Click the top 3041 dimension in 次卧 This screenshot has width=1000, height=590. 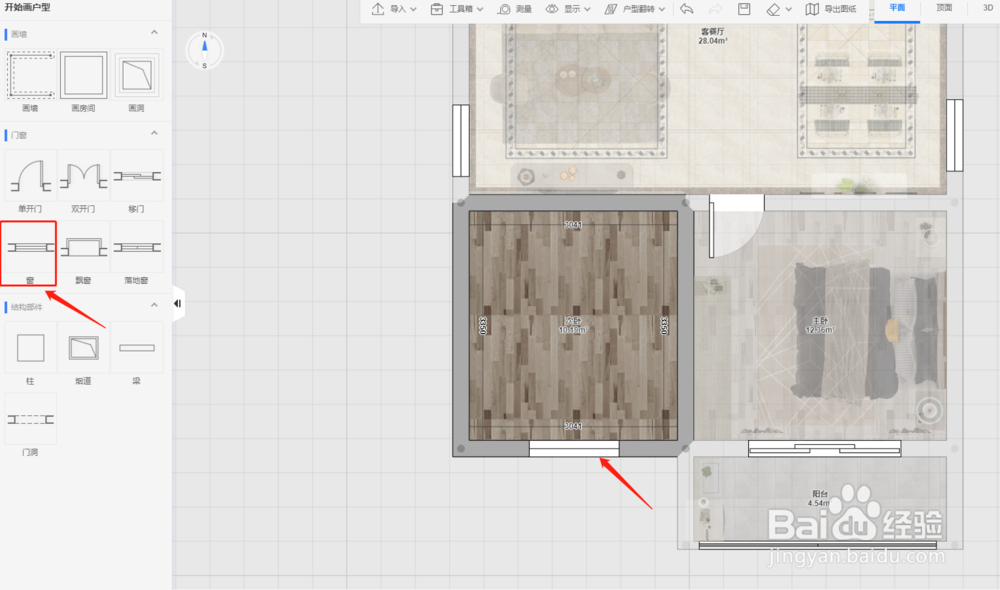(x=573, y=225)
